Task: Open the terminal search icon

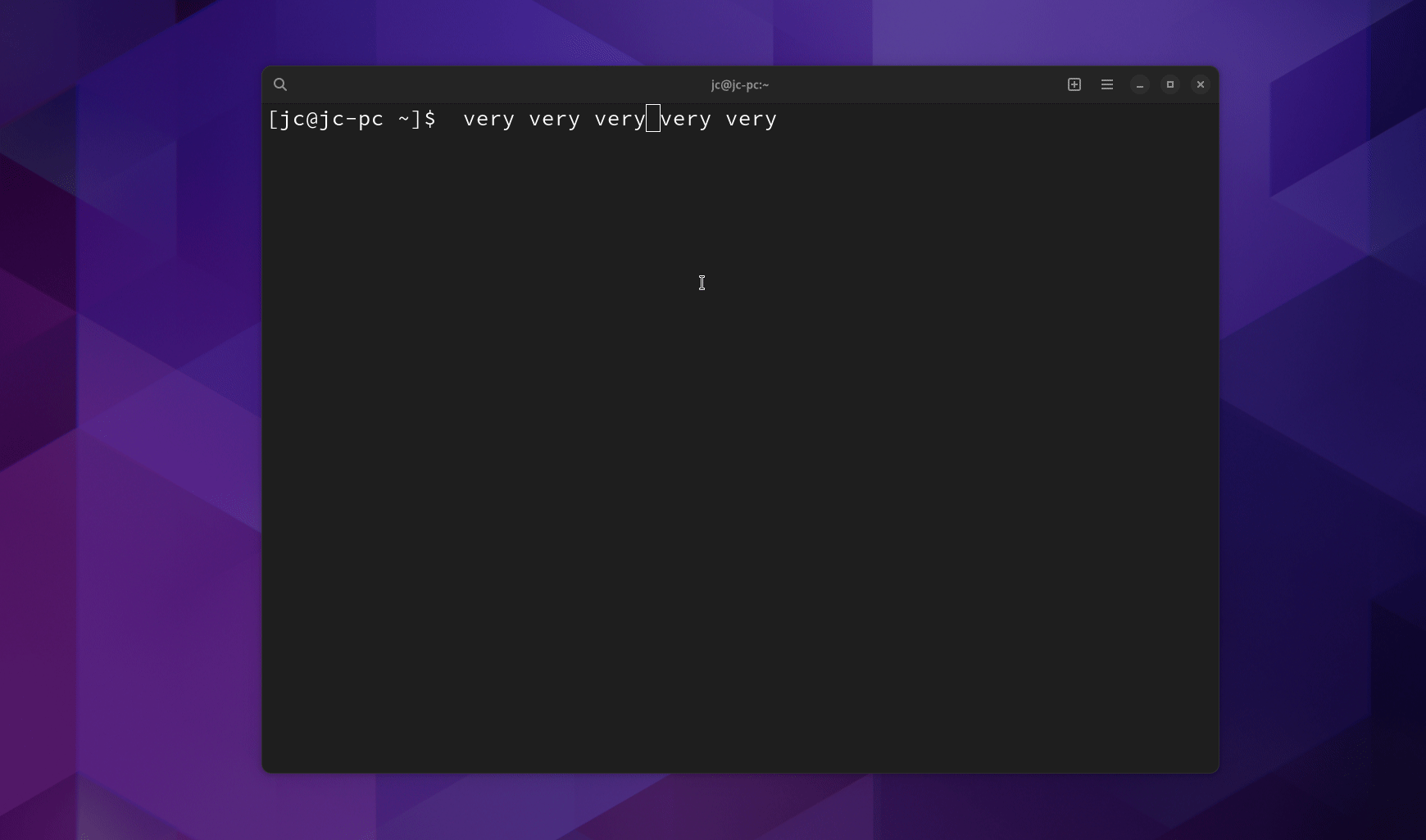Action: click(x=280, y=84)
